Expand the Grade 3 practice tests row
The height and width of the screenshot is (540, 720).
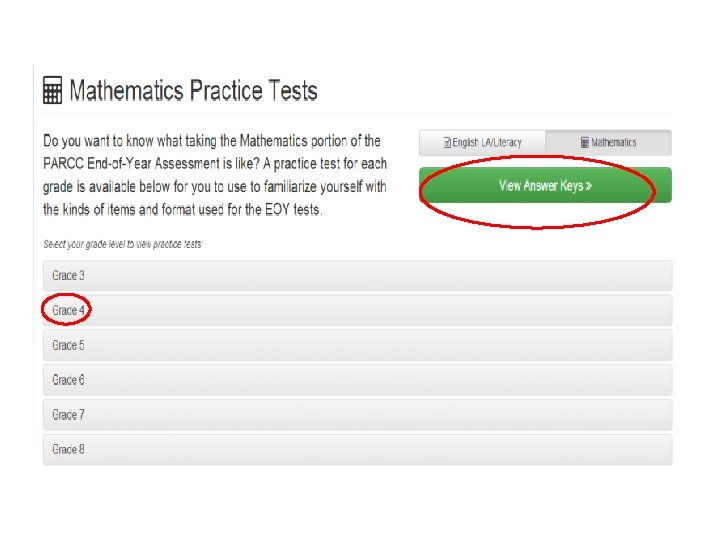358,276
